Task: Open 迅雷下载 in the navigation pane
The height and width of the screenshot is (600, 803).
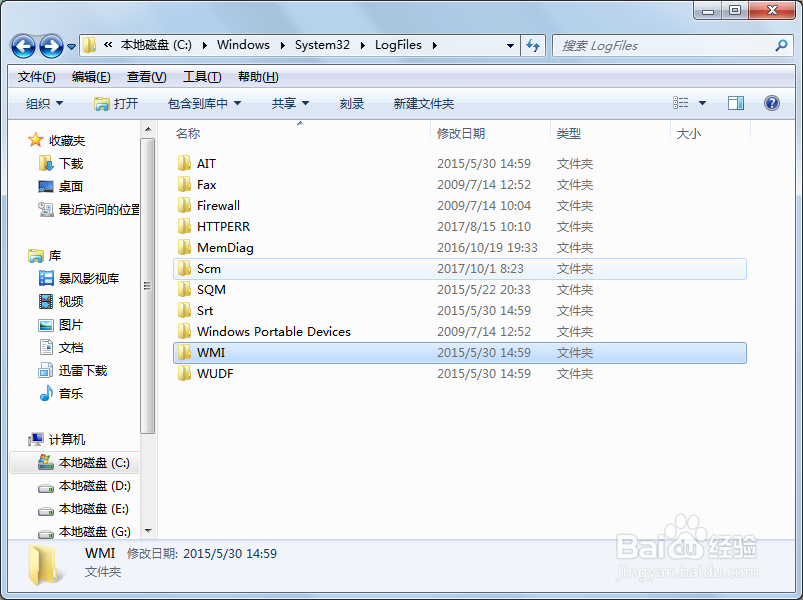Action: click(83, 371)
